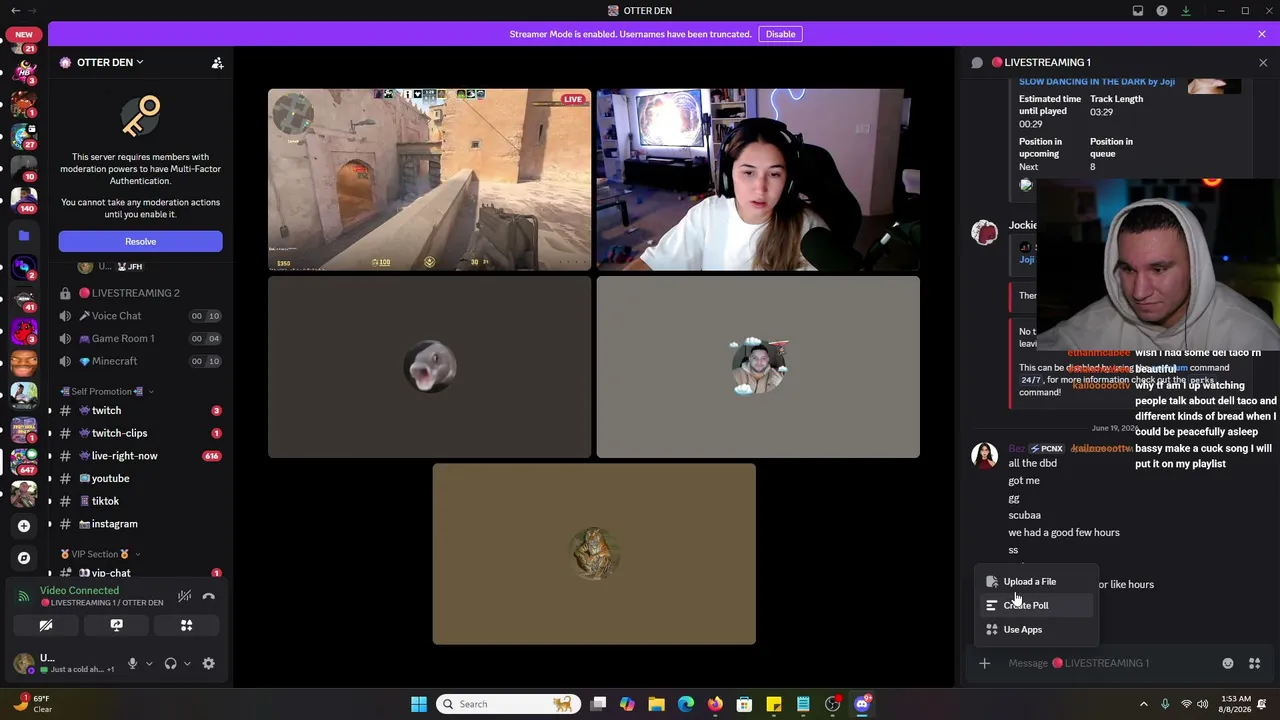Open the Discover servers compass icon
The height and width of the screenshot is (720, 1280).
coord(24,558)
